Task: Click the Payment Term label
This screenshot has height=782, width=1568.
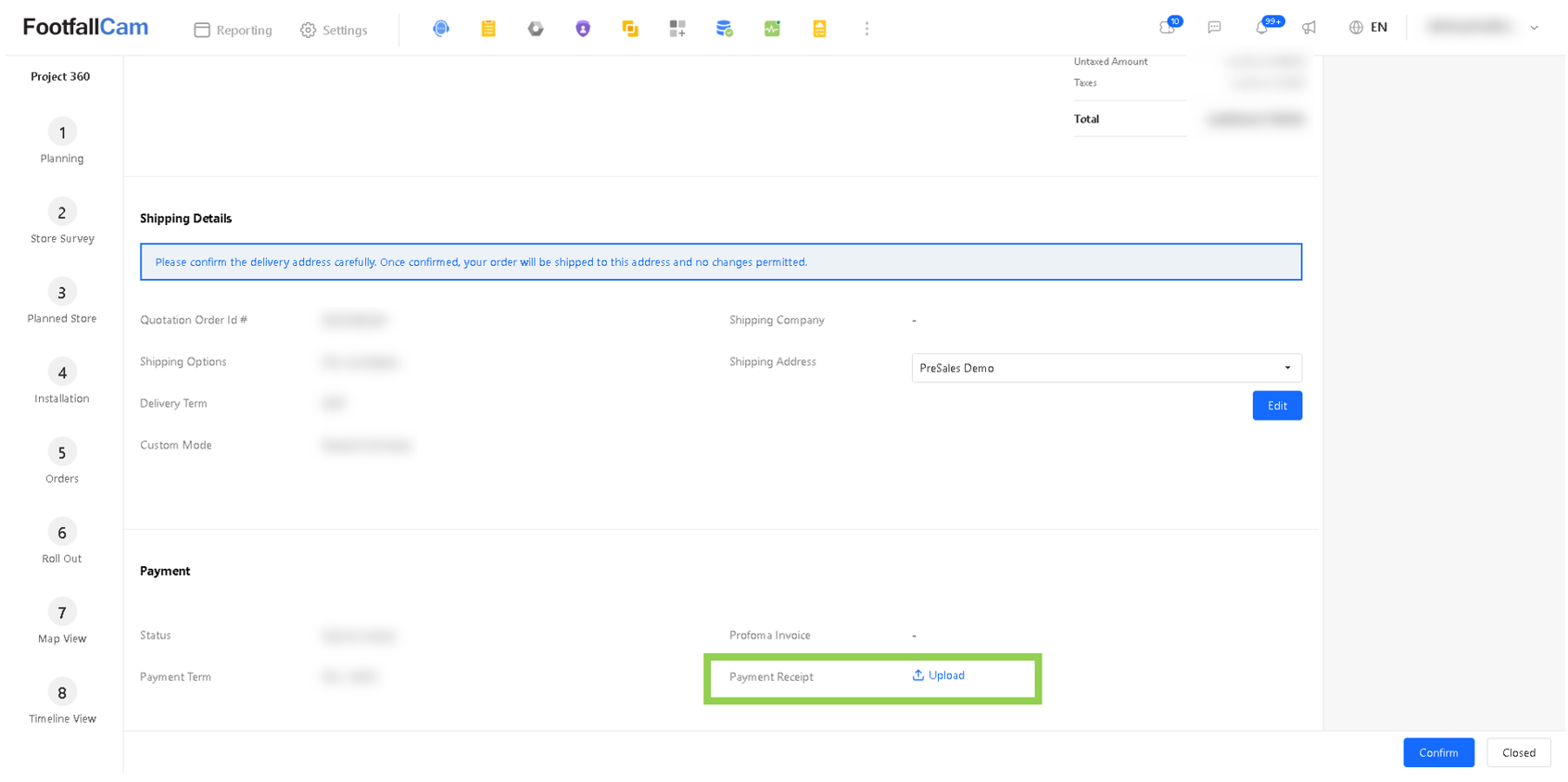Action: [175, 677]
